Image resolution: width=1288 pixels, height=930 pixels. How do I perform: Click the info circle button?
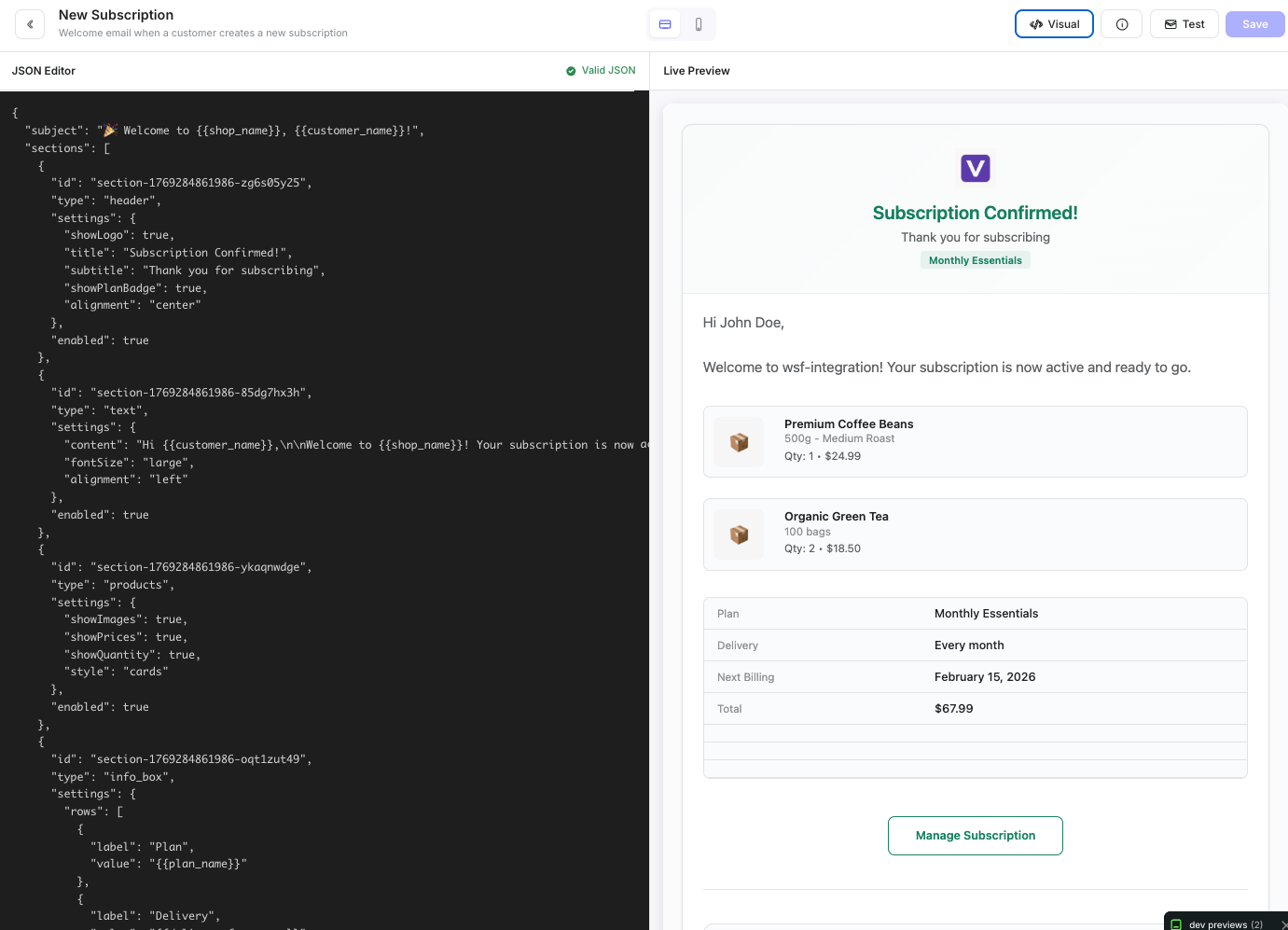coord(1122,24)
